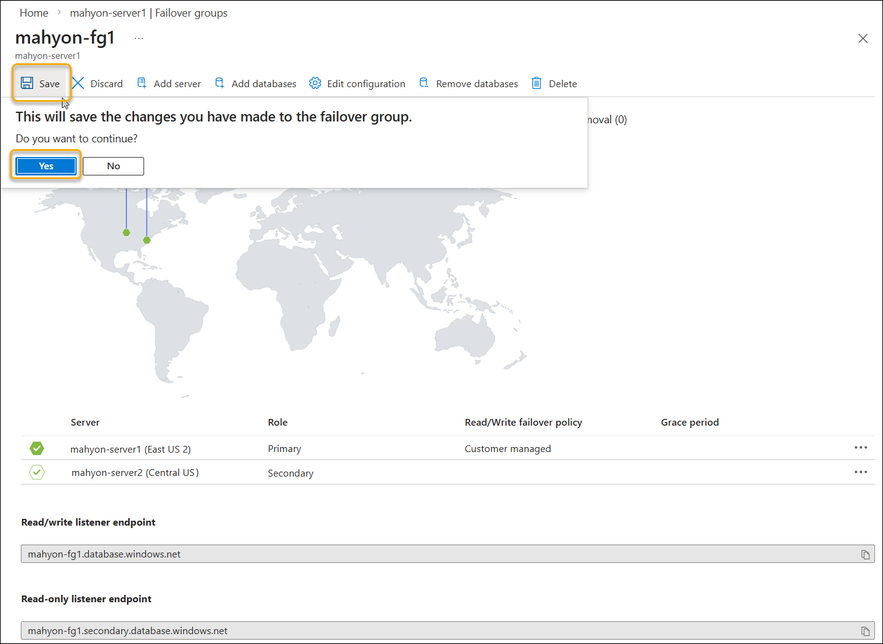The width and height of the screenshot is (883, 644).
Task: Copy the read/write listener endpoint
Action: 865,554
